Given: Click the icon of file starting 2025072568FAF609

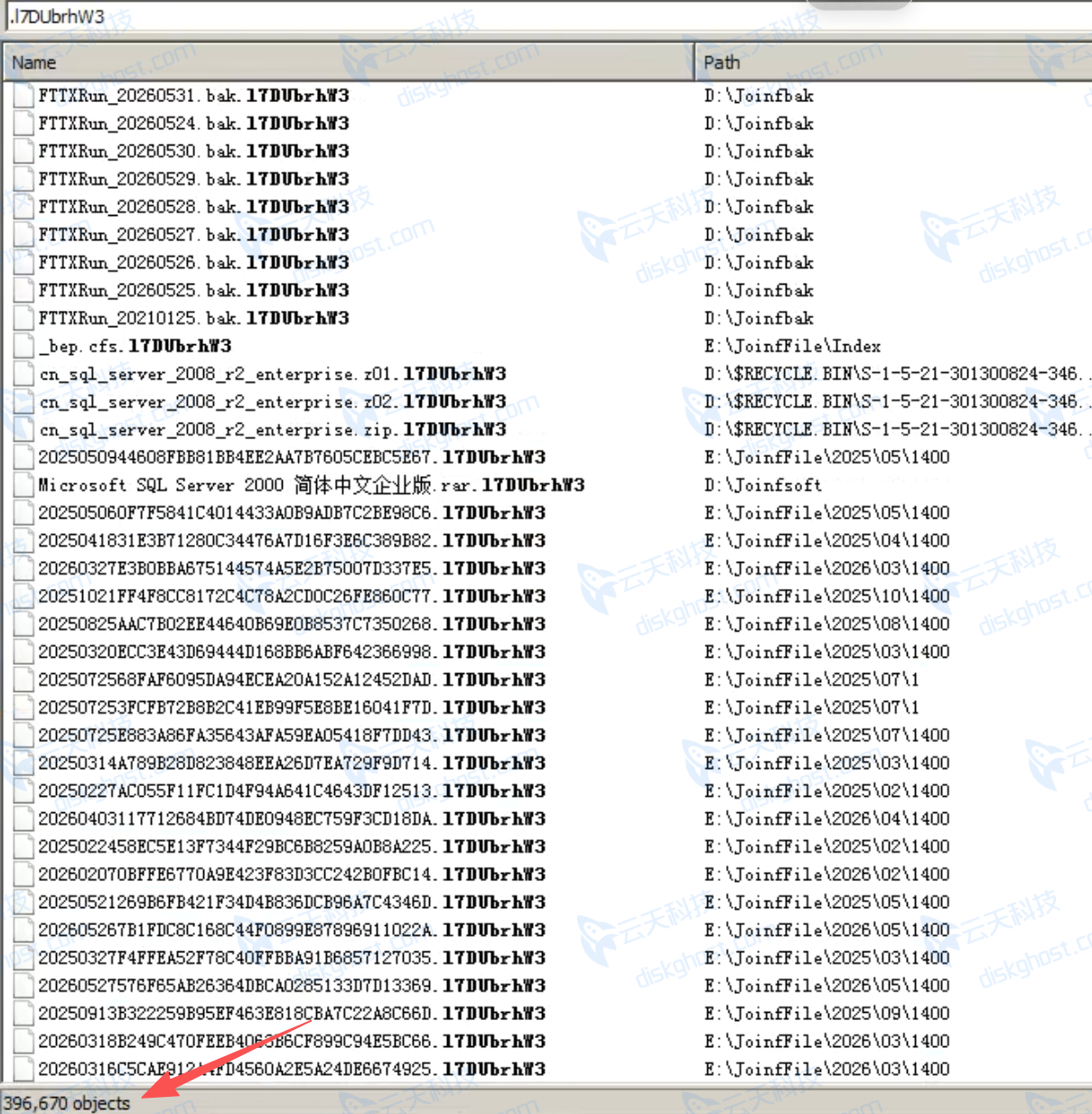Looking at the screenshot, I should click(24, 680).
